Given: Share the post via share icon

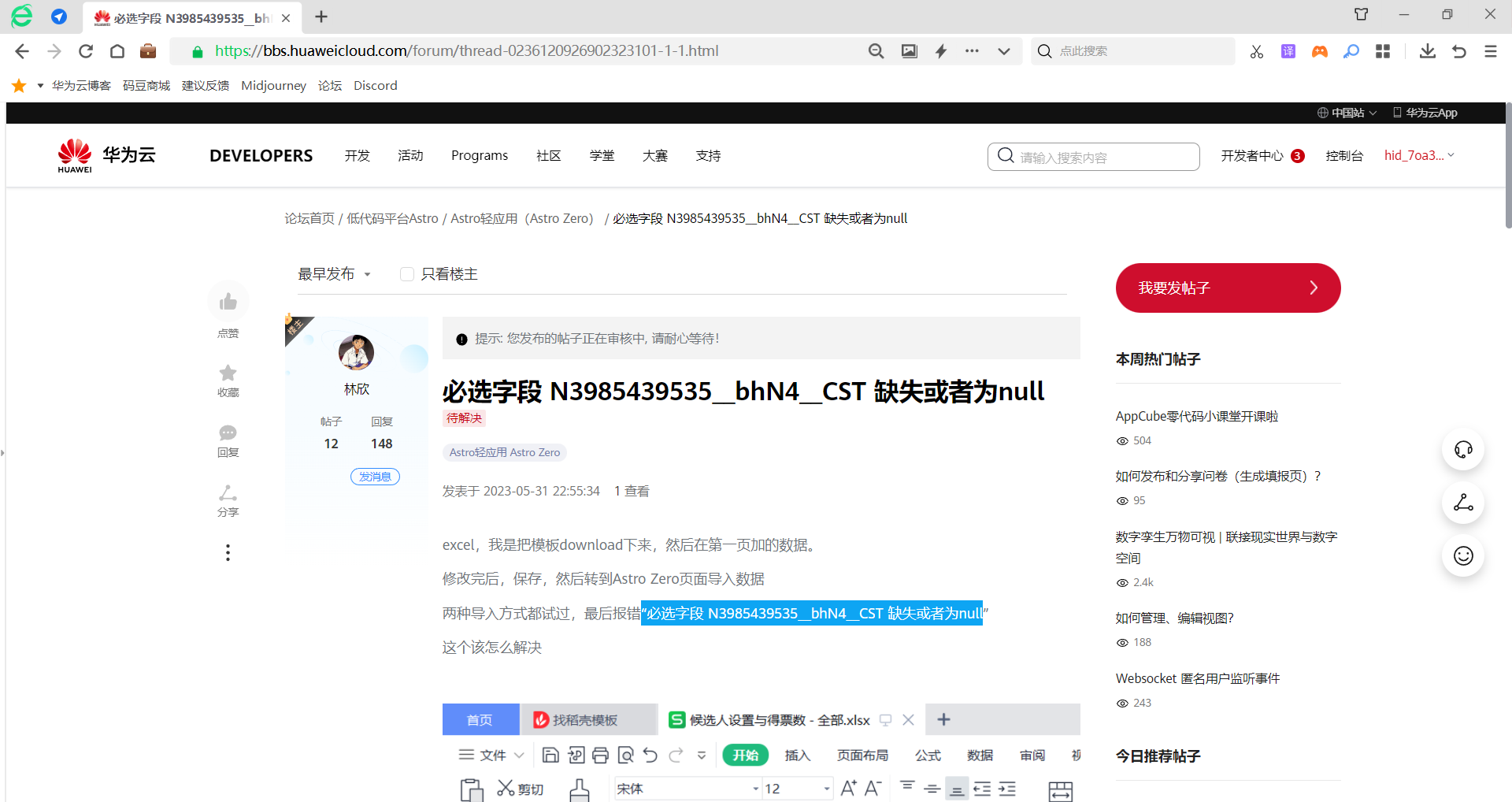Looking at the screenshot, I should coord(228,492).
